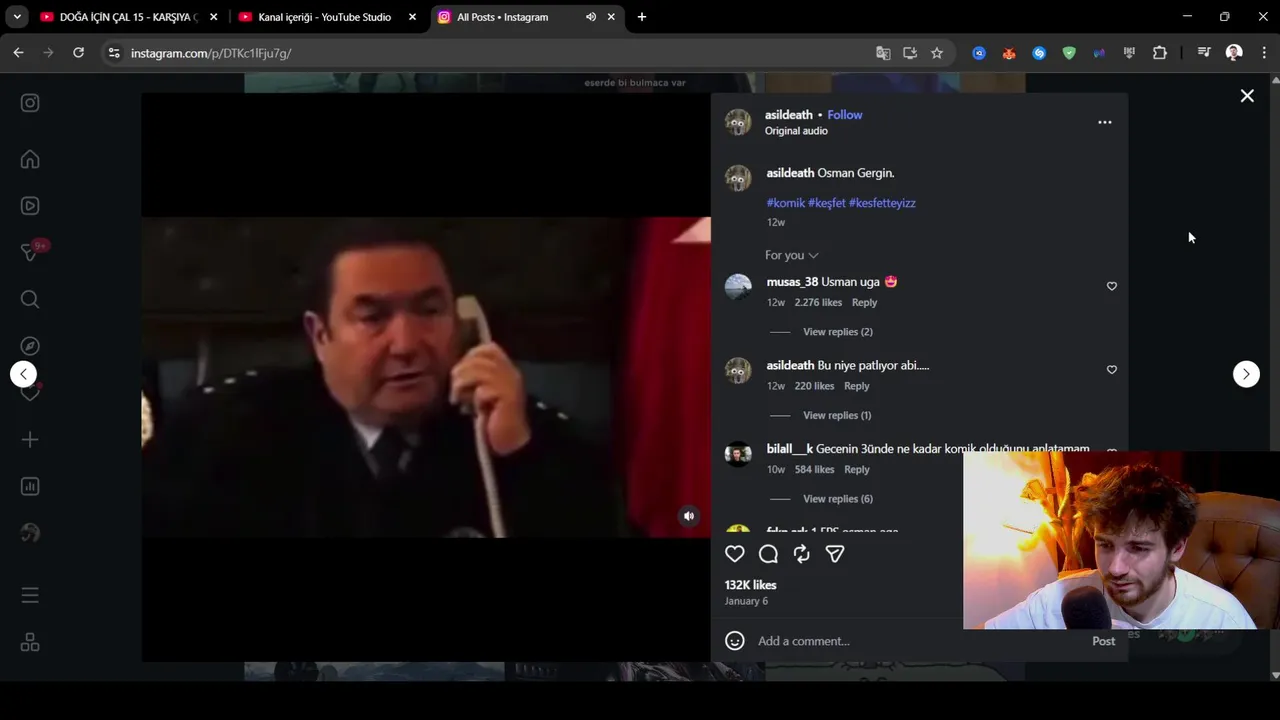Image resolution: width=1280 pixels, height=720 pixels.
Task: Expand For you comment sorting dropdown
Action: [x=792, y=255]
